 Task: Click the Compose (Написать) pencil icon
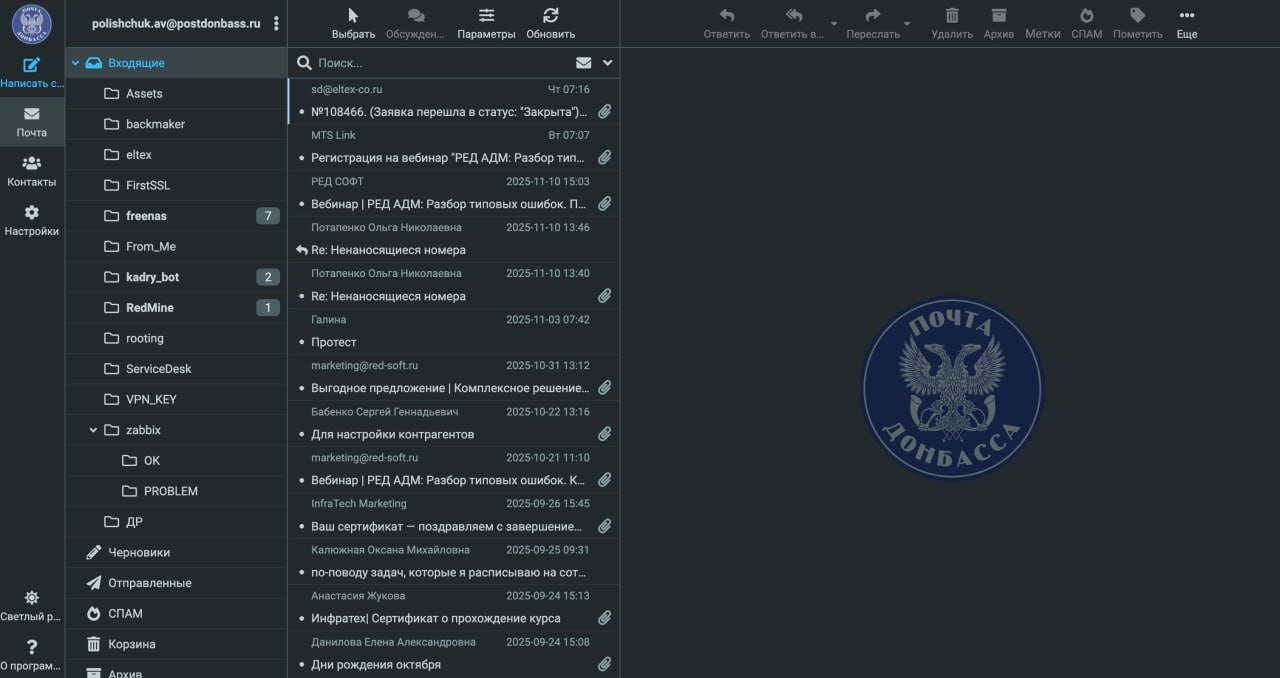[x=31, y=65]
